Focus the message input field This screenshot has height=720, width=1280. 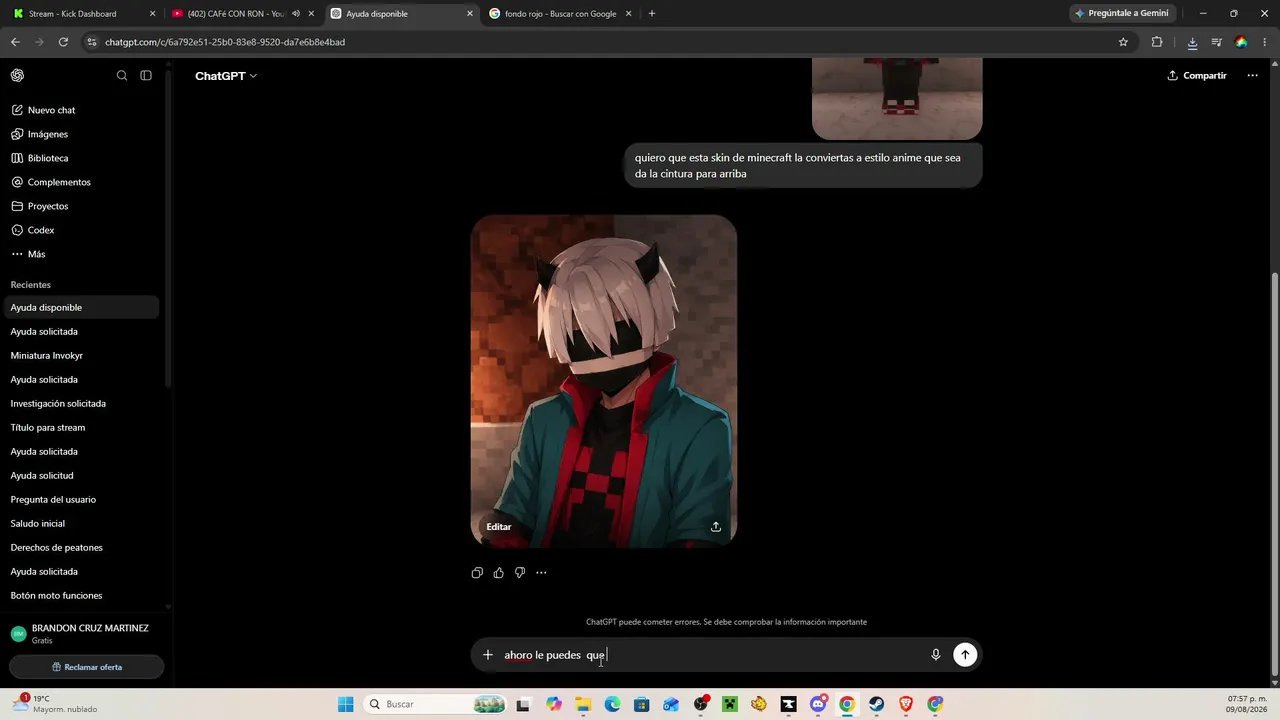(712, 655)
